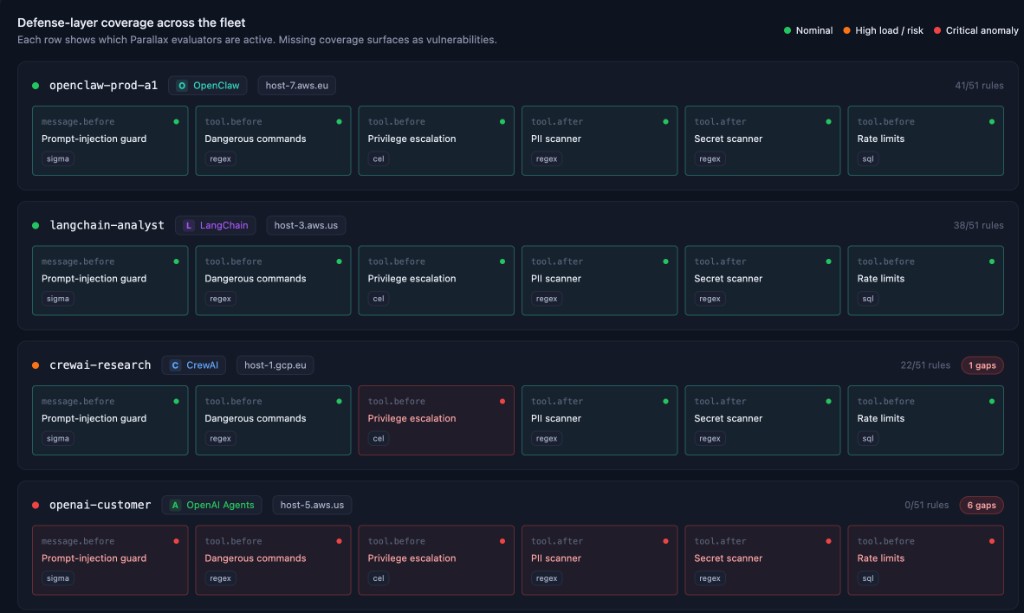Open crewai-research red Privilege escalation card

[436, 420]
